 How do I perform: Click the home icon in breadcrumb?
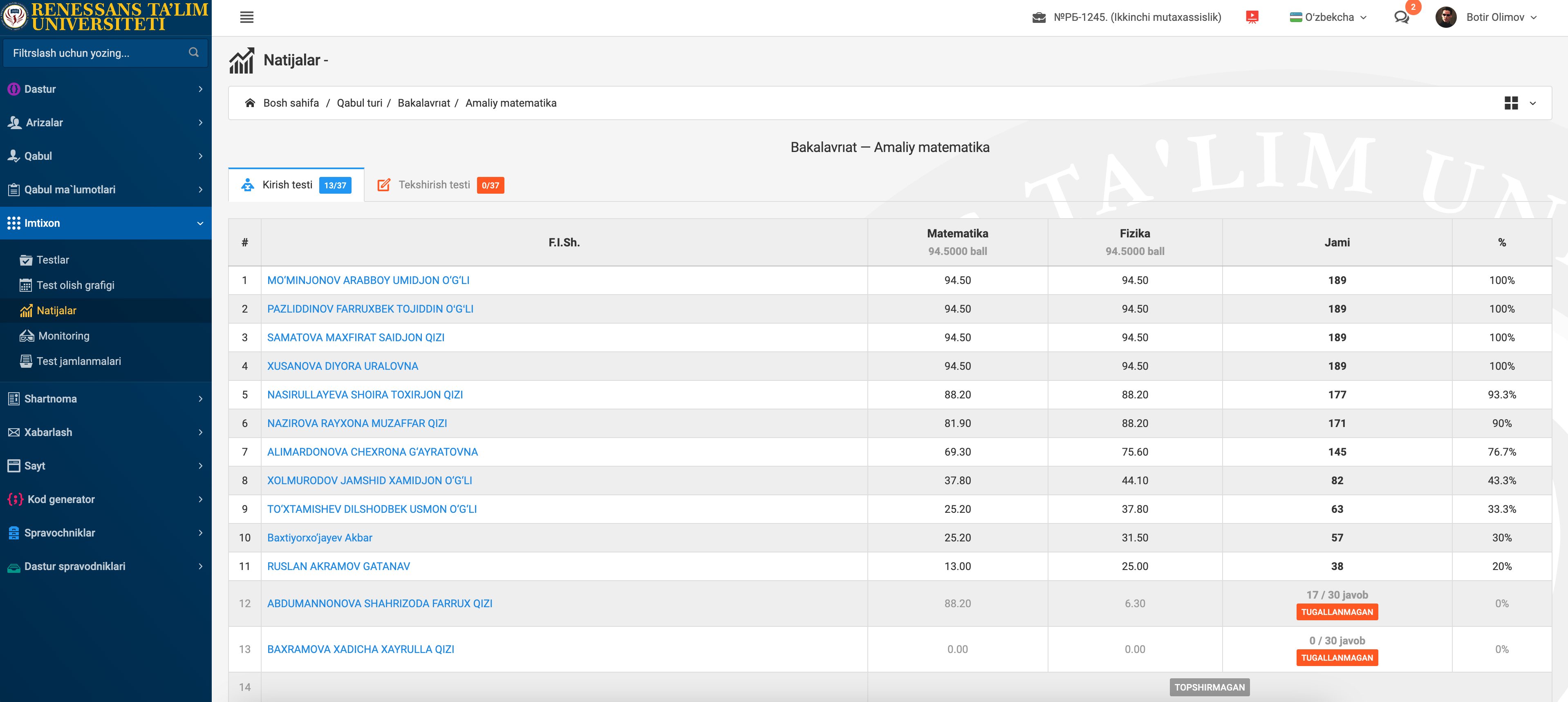pos(250,103)
